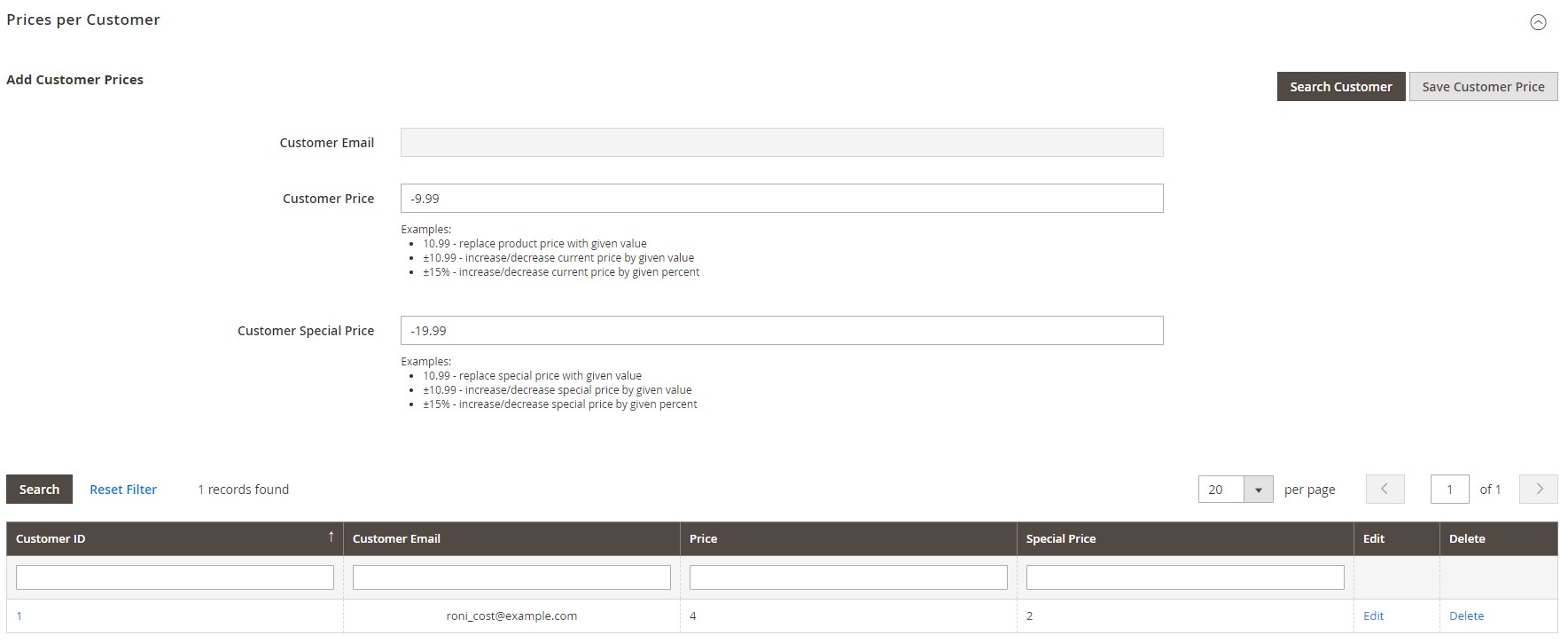Click the Edit column header
Image resolution: width=1568 pixels, height=643 pixels.
1396,539
